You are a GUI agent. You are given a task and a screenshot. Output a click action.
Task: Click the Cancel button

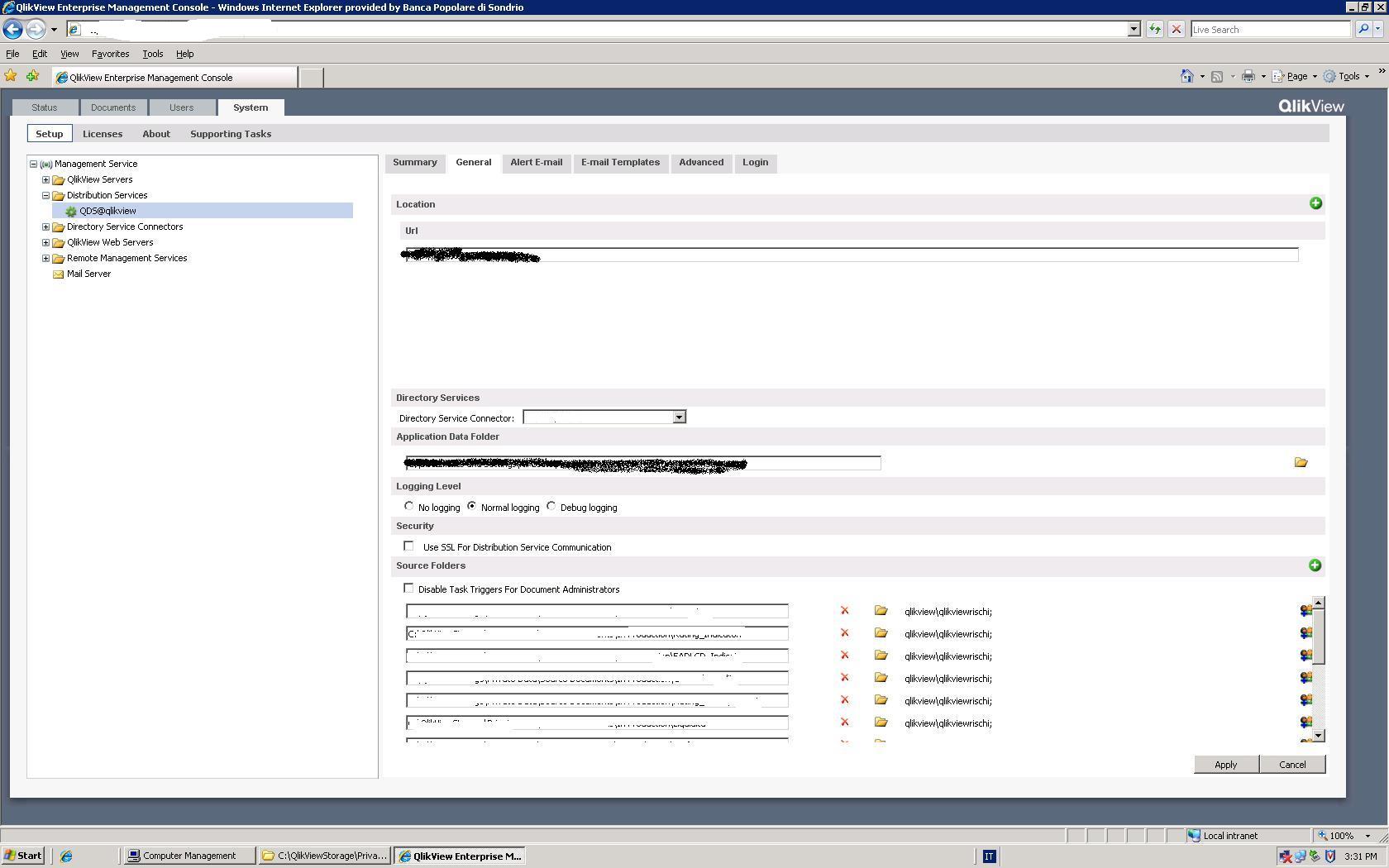pos(1292,765)
